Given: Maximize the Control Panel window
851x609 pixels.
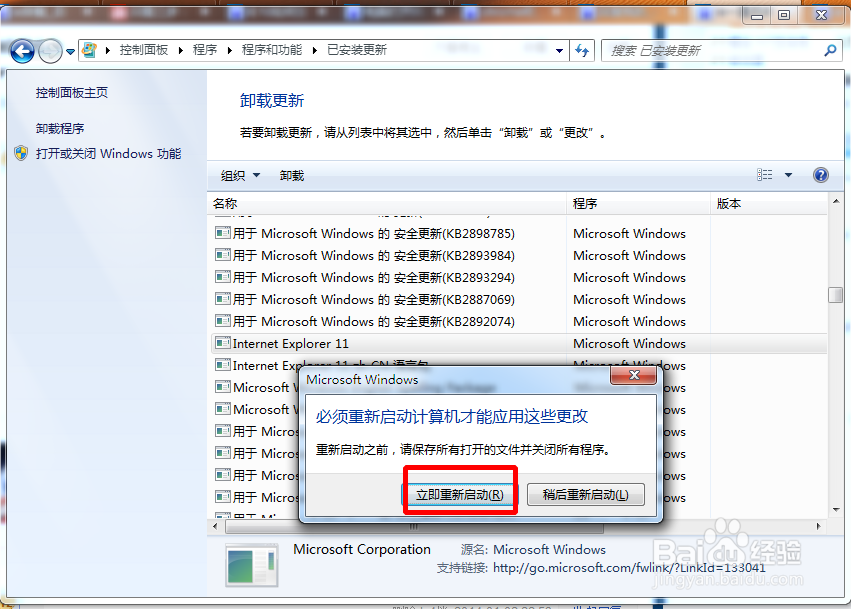Looking at the screenshot, I should 784,15.
